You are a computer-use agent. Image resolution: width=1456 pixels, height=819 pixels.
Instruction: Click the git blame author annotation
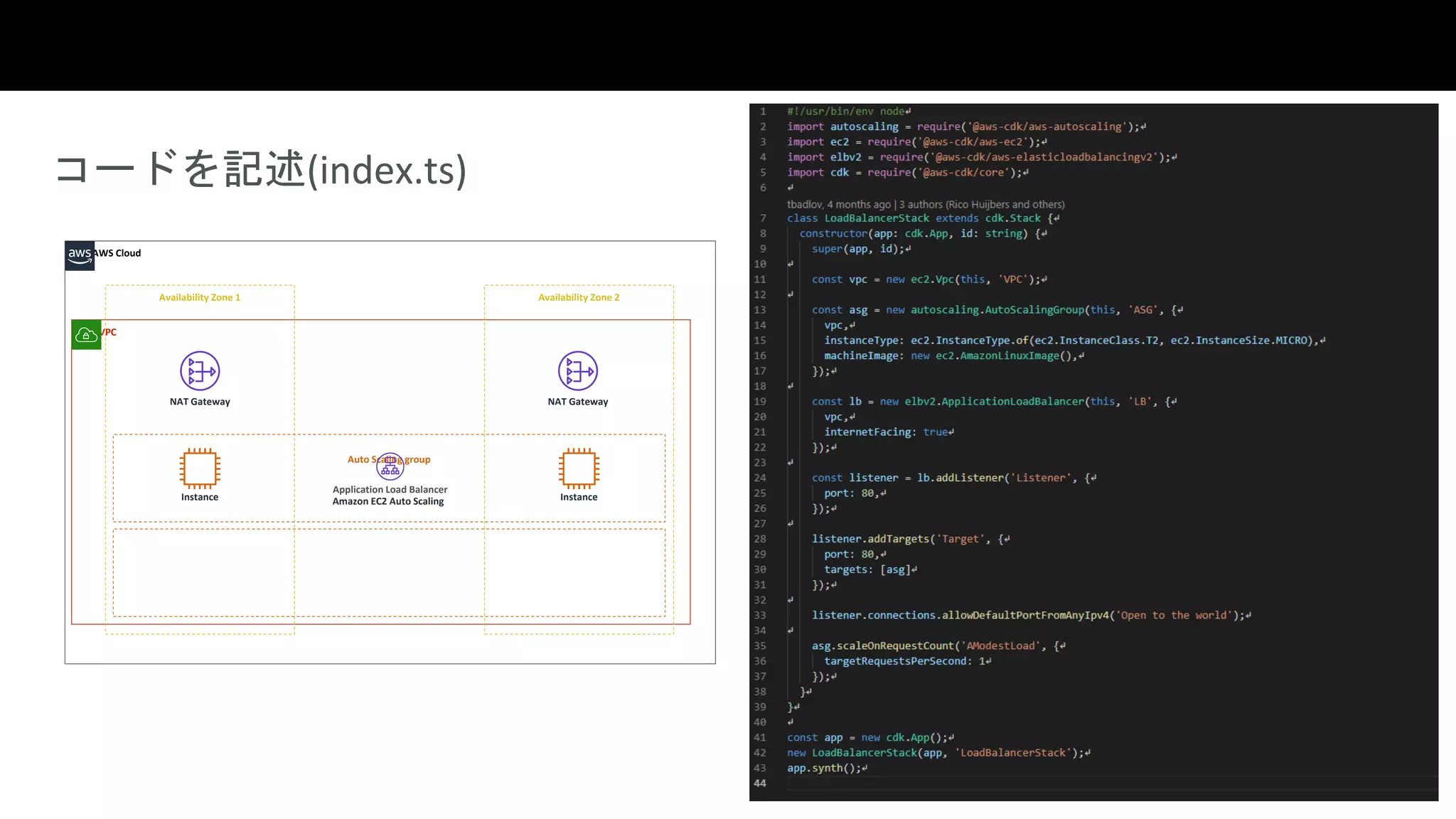tap(925, 204)
